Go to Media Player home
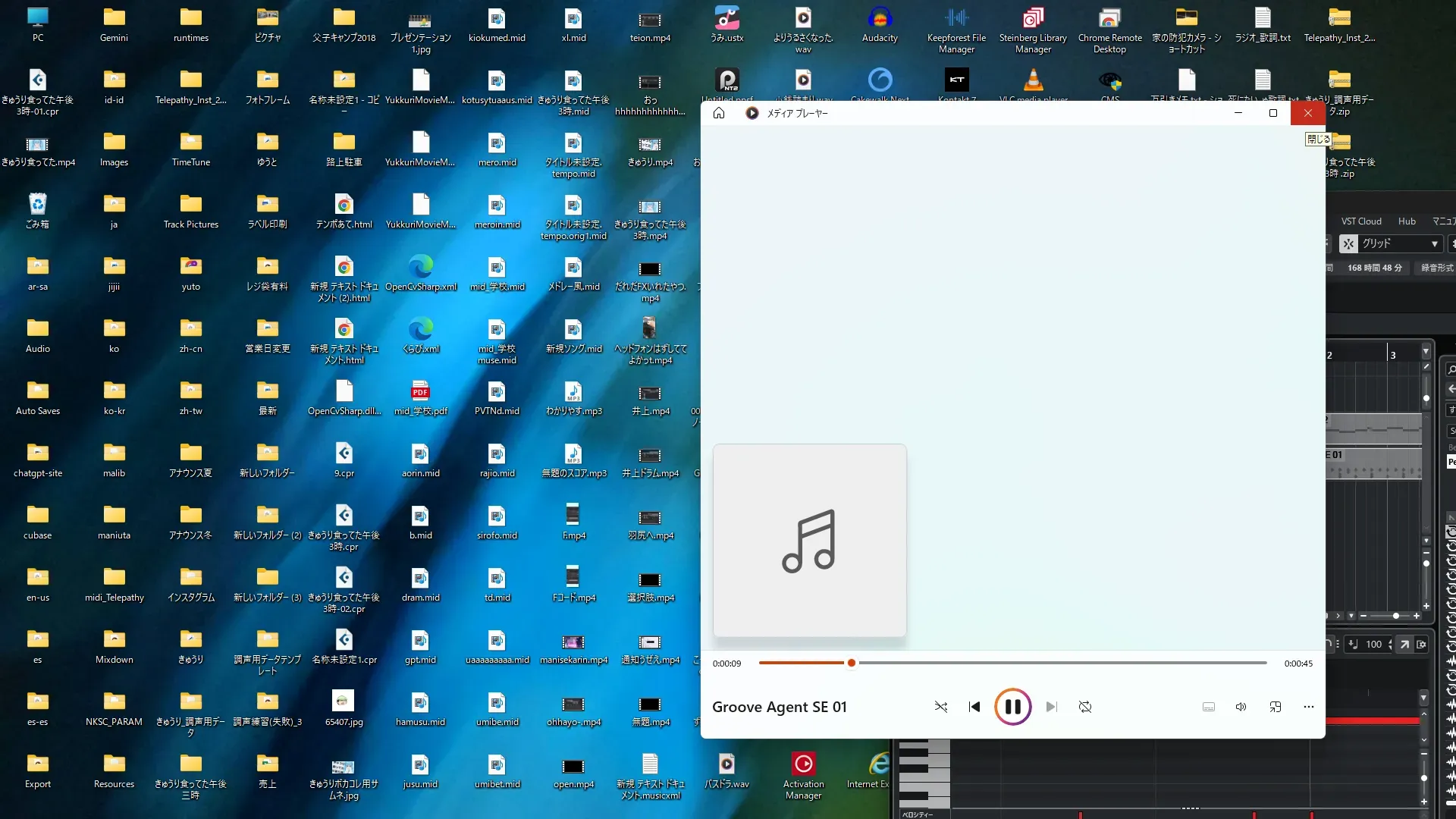1456x819 pixels. click(x=719, y=113)
